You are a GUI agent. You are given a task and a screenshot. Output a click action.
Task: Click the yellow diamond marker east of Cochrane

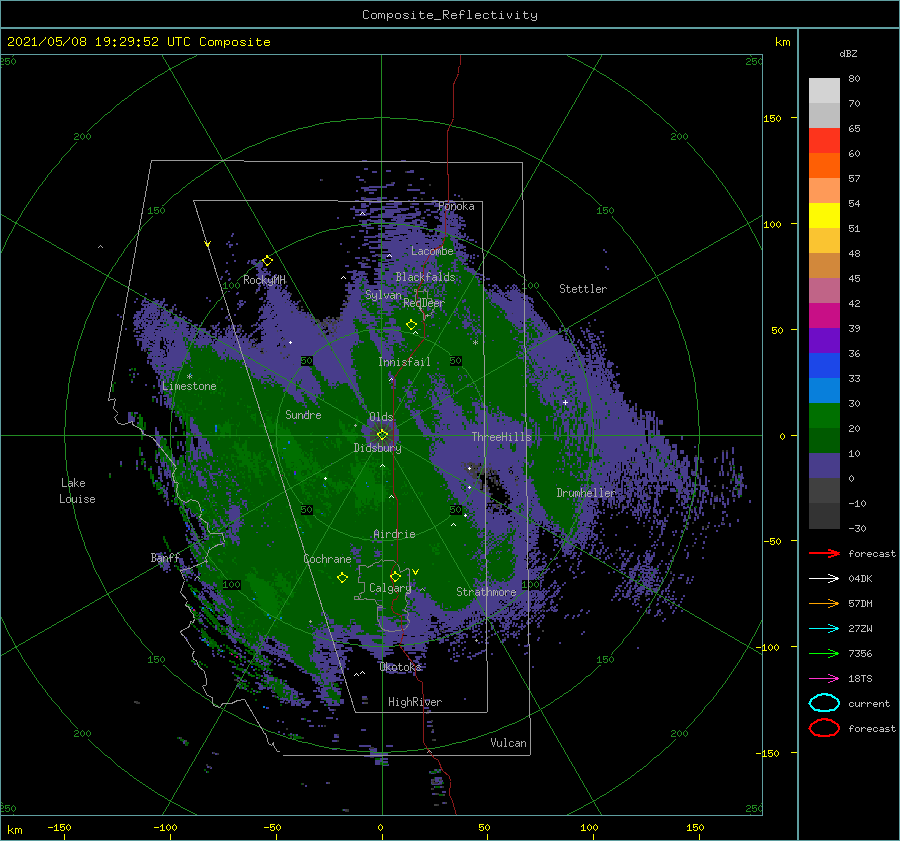tap(342, 578)
